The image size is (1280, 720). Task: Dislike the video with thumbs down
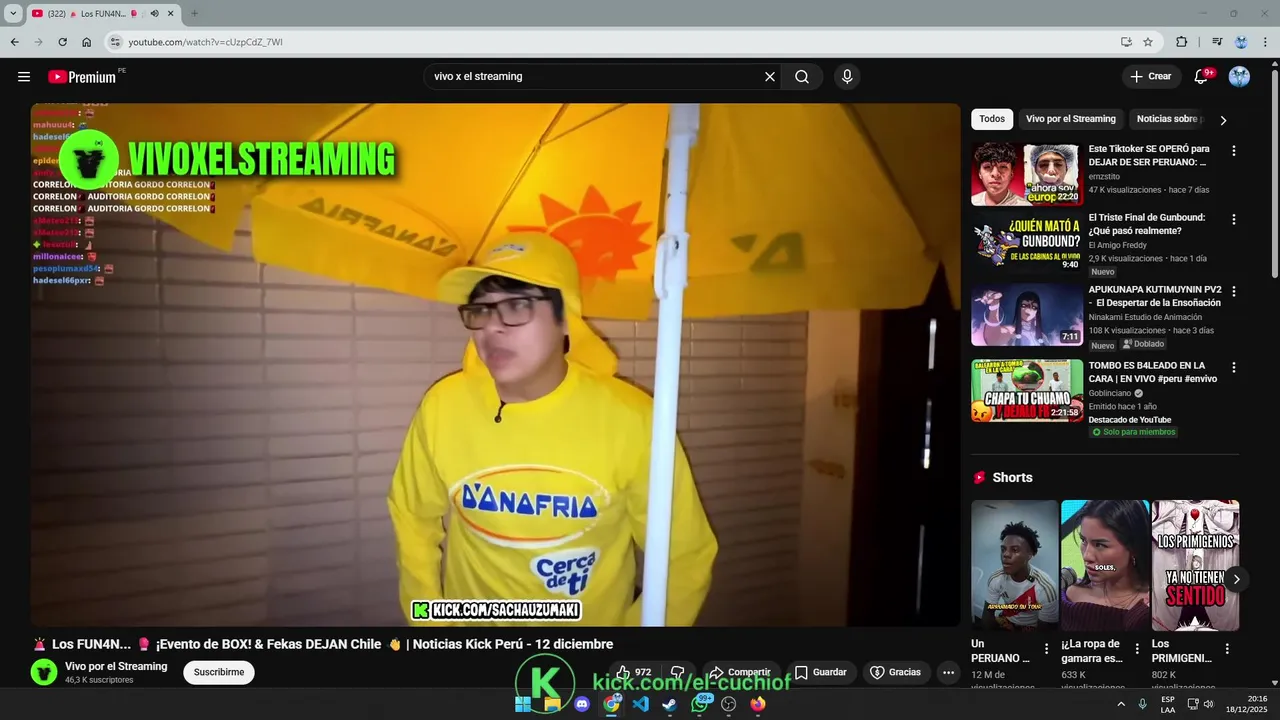678,673
